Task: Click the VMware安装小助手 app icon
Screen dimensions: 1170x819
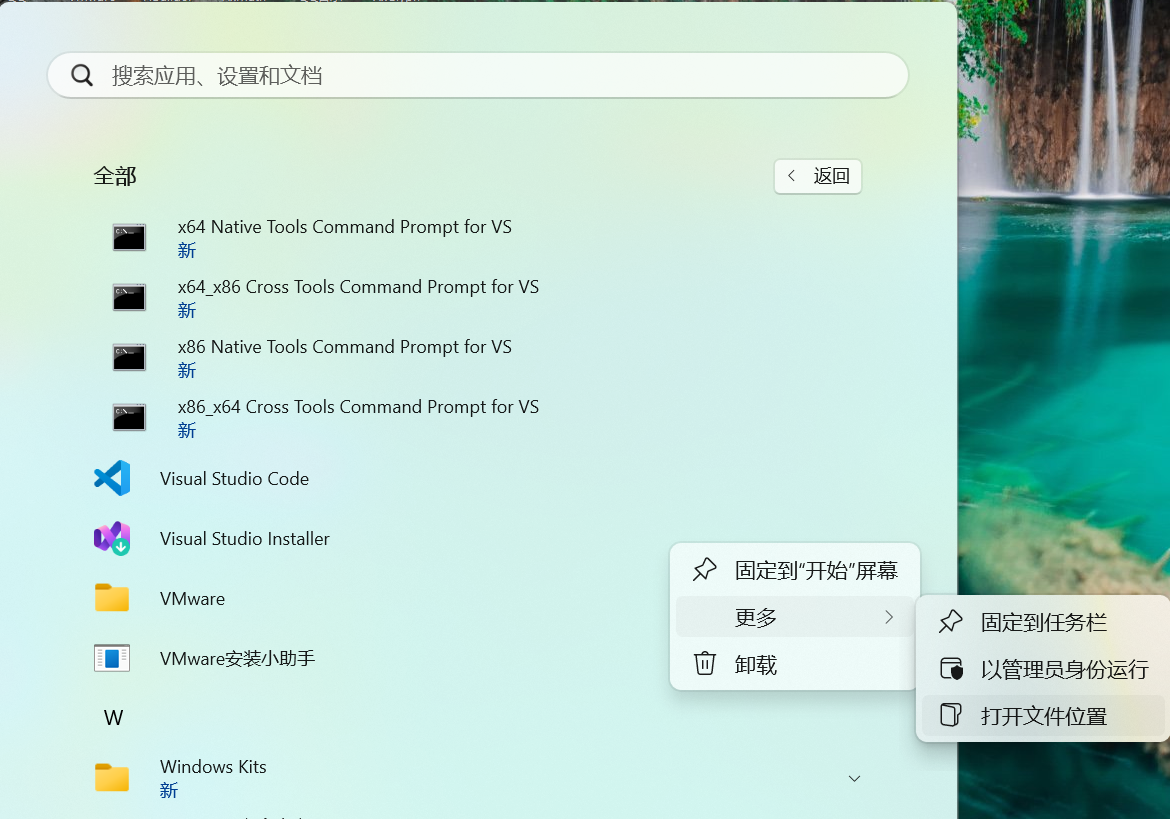Action: (112, 658)
